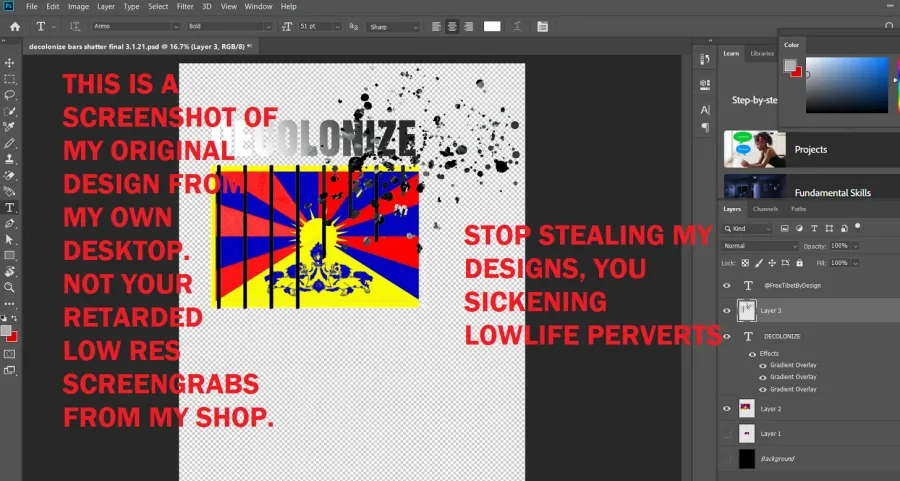Click the warp text icon
This screenshot has height=481, width=900.
pyautogui.click(x=517, y=26)
